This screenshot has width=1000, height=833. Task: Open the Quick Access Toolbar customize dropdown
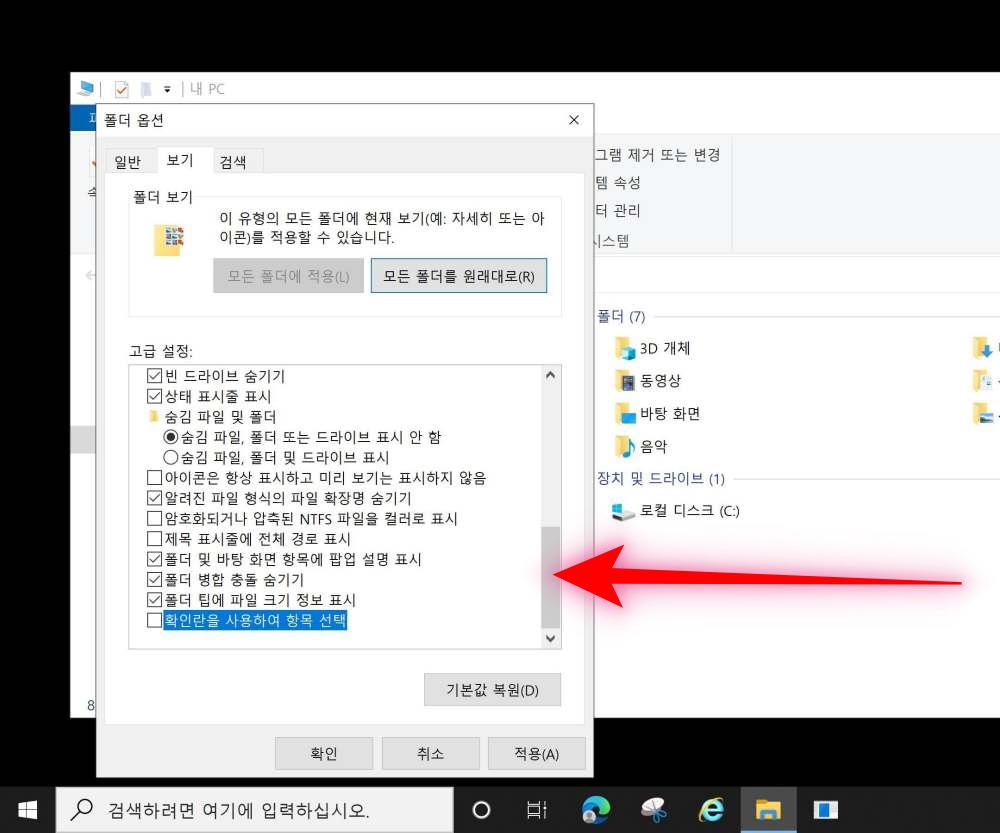[167, 90]
